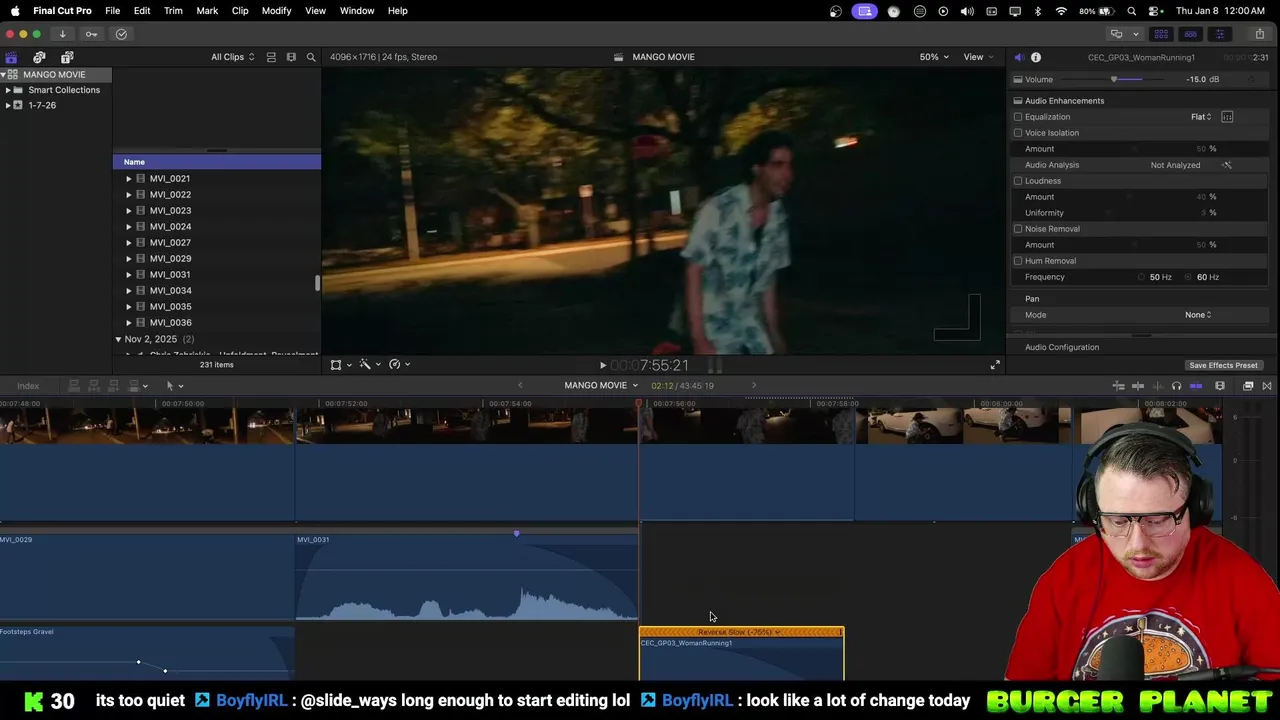Image resolution: width=1280 pixels, height=720 pixels.
Task: Collapse the Nov 2, 2025 group
Action: tap(118, 339)
